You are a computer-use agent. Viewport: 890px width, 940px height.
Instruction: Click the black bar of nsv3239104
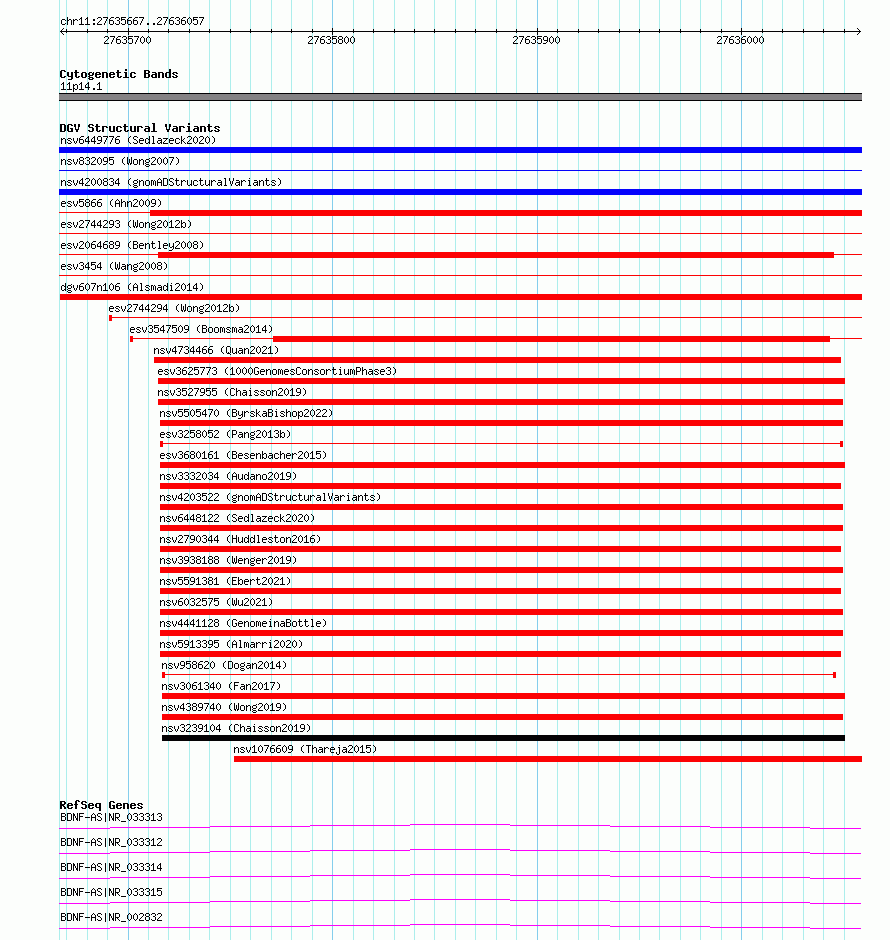click(503, 738)
